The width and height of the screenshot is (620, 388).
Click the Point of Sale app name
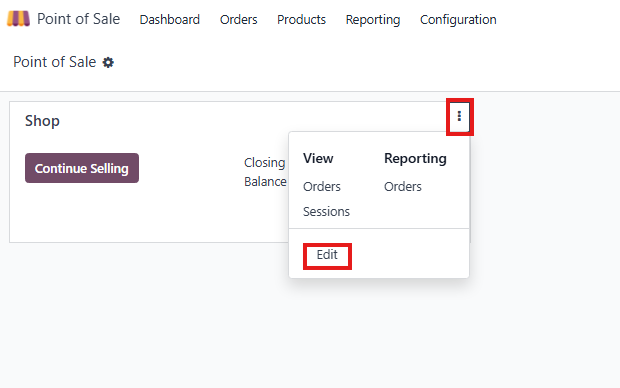click(78, 19)
